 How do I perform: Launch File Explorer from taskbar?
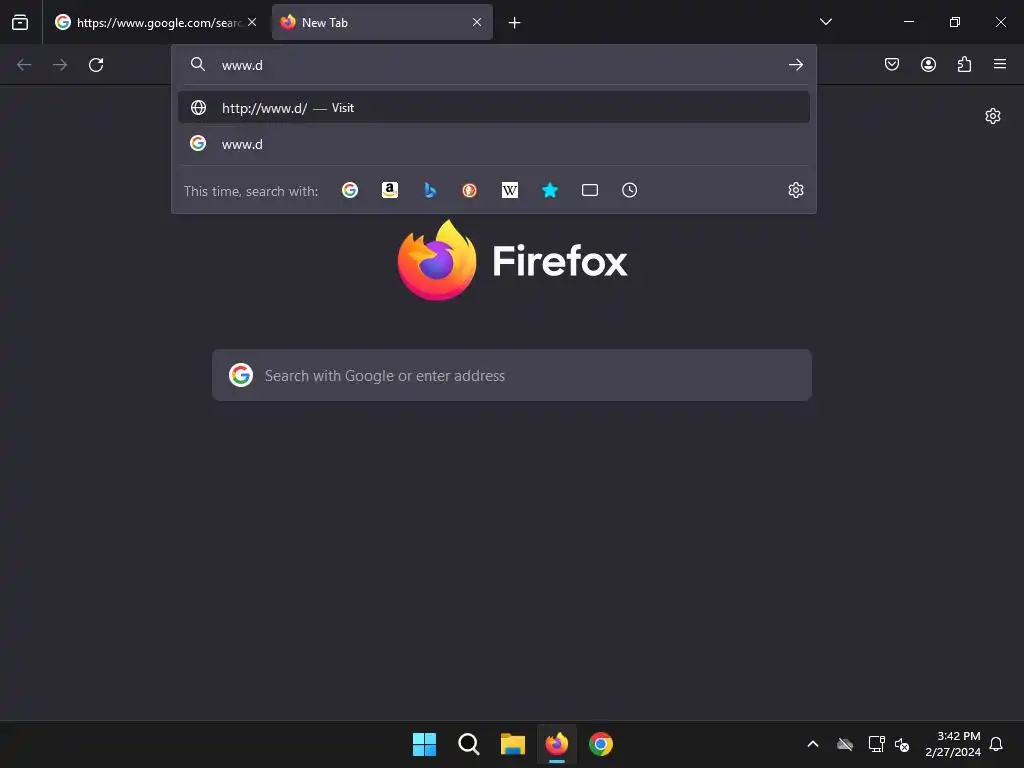(513, 744)
